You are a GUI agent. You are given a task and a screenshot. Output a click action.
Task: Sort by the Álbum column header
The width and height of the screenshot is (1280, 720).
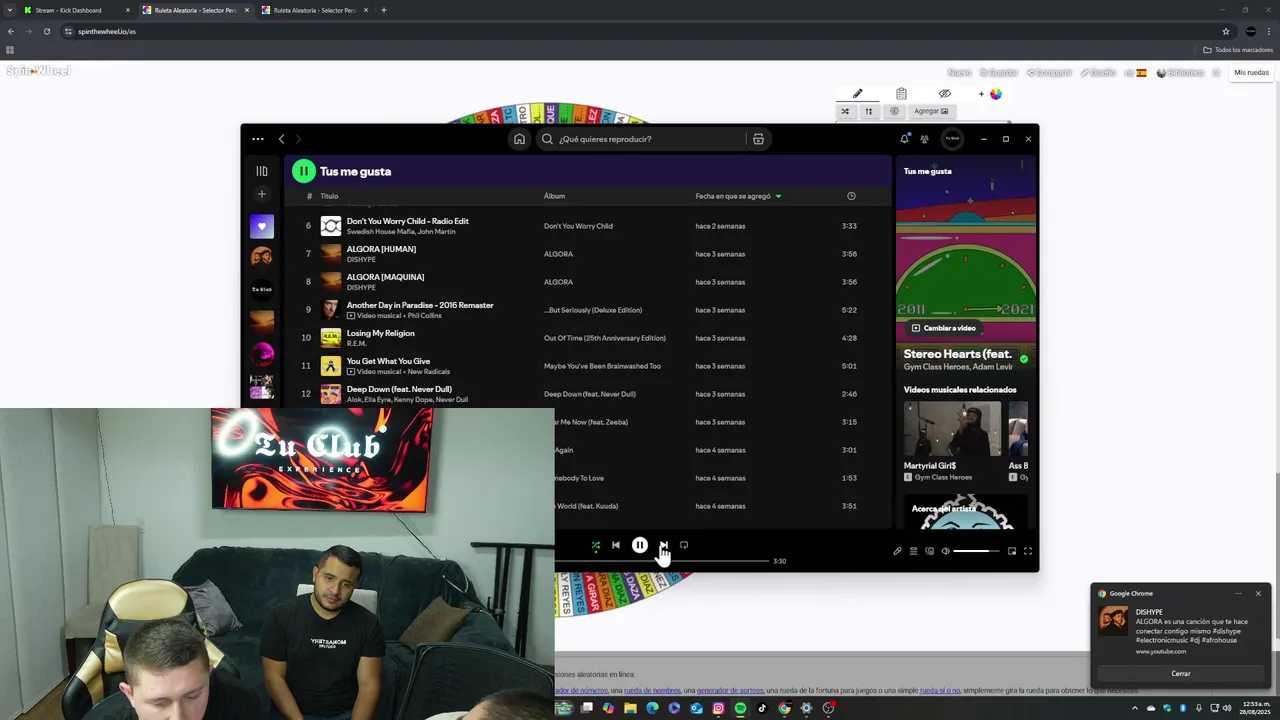(554, 196)
